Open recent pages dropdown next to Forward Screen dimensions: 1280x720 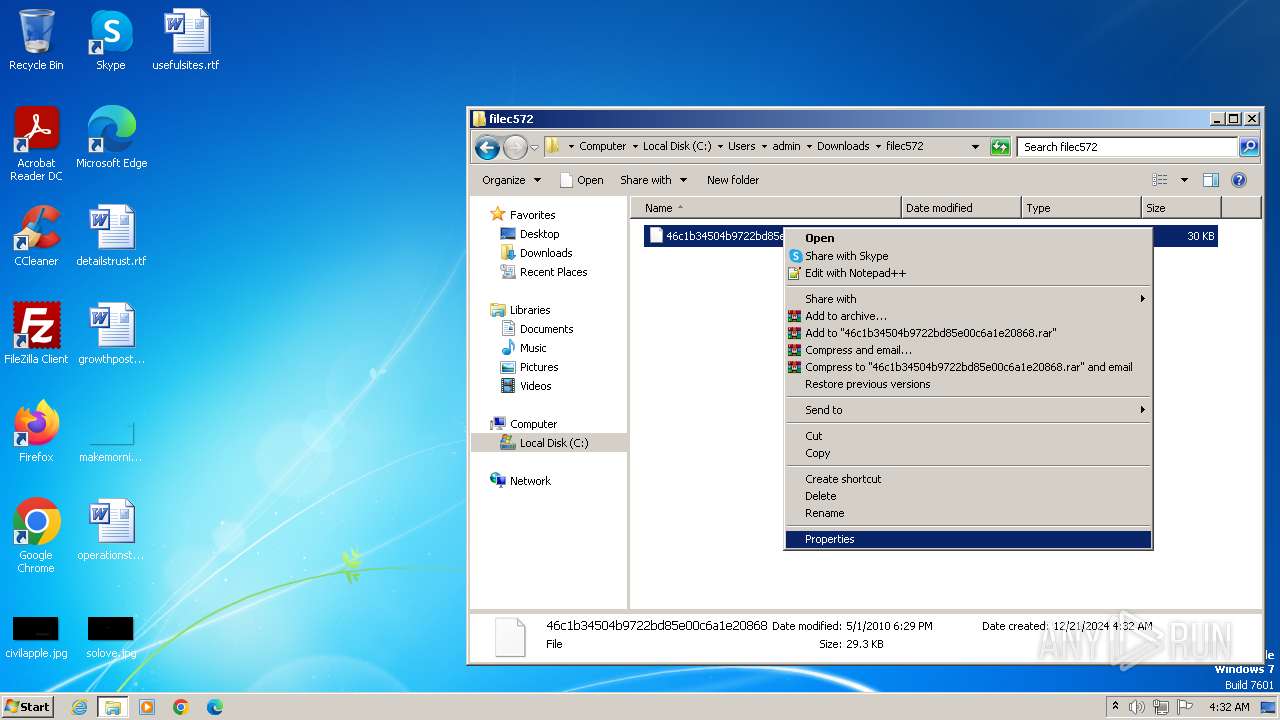pos(534,147)
